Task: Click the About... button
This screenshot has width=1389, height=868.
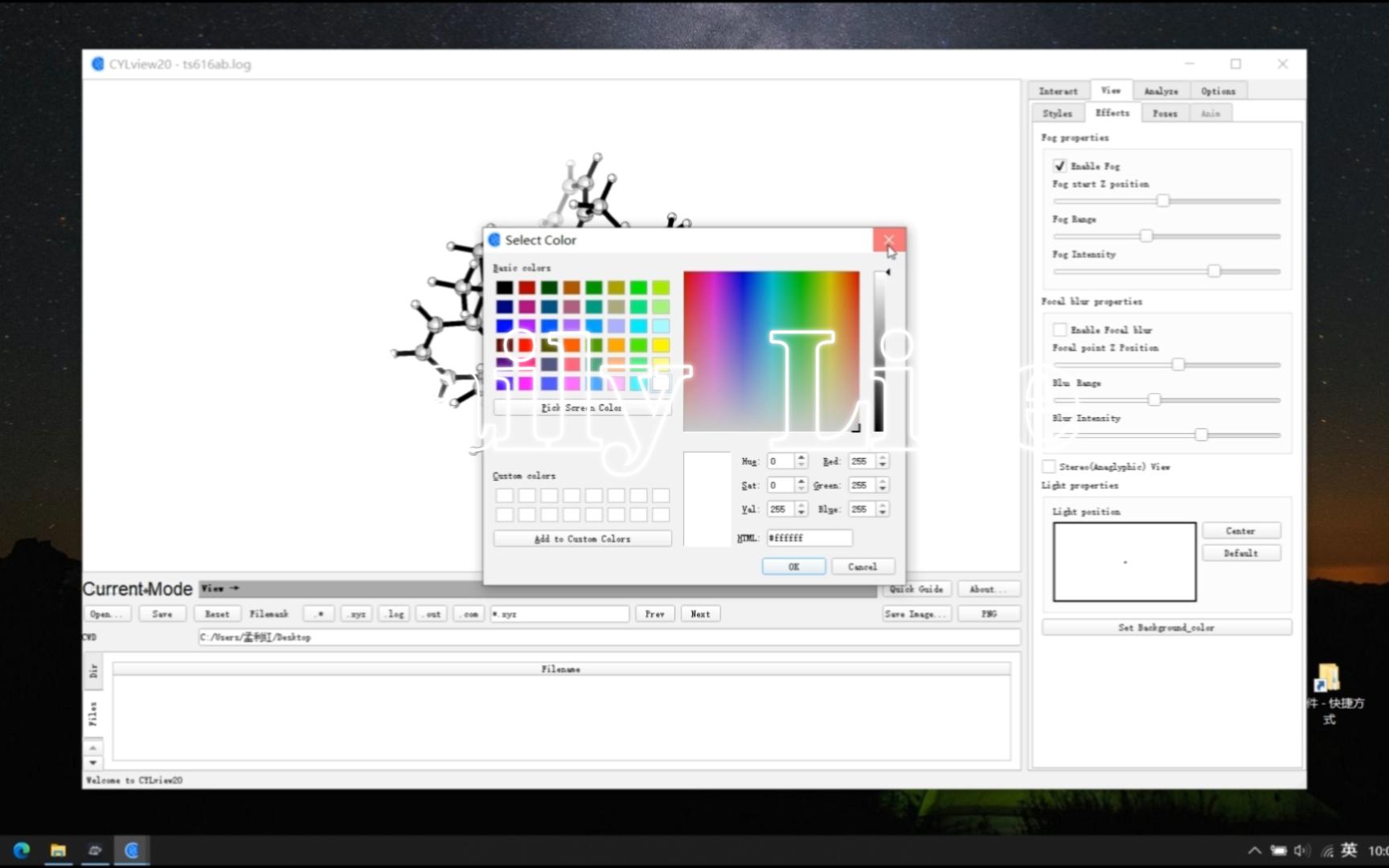Action: click(x=988, y=589)
